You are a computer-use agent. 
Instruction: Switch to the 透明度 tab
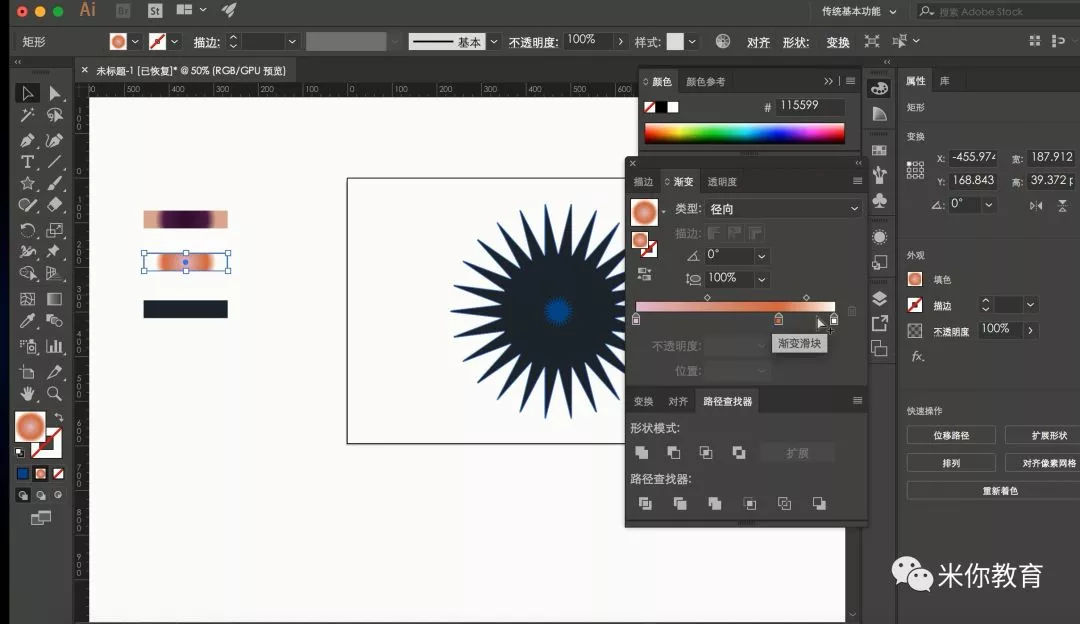(x=721, y=182)
